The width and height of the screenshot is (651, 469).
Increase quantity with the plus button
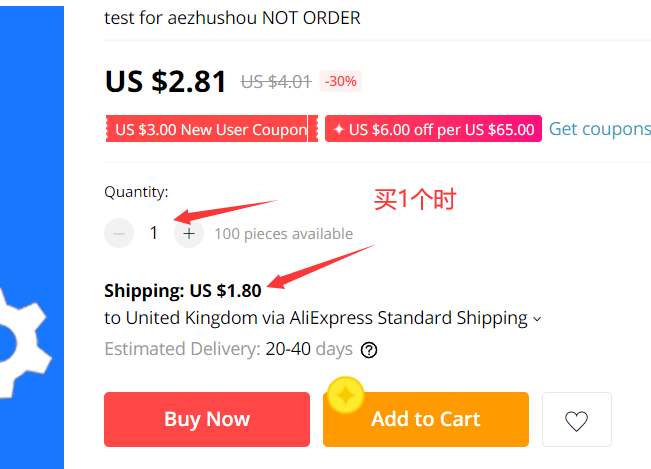click(x=189, y=233)
